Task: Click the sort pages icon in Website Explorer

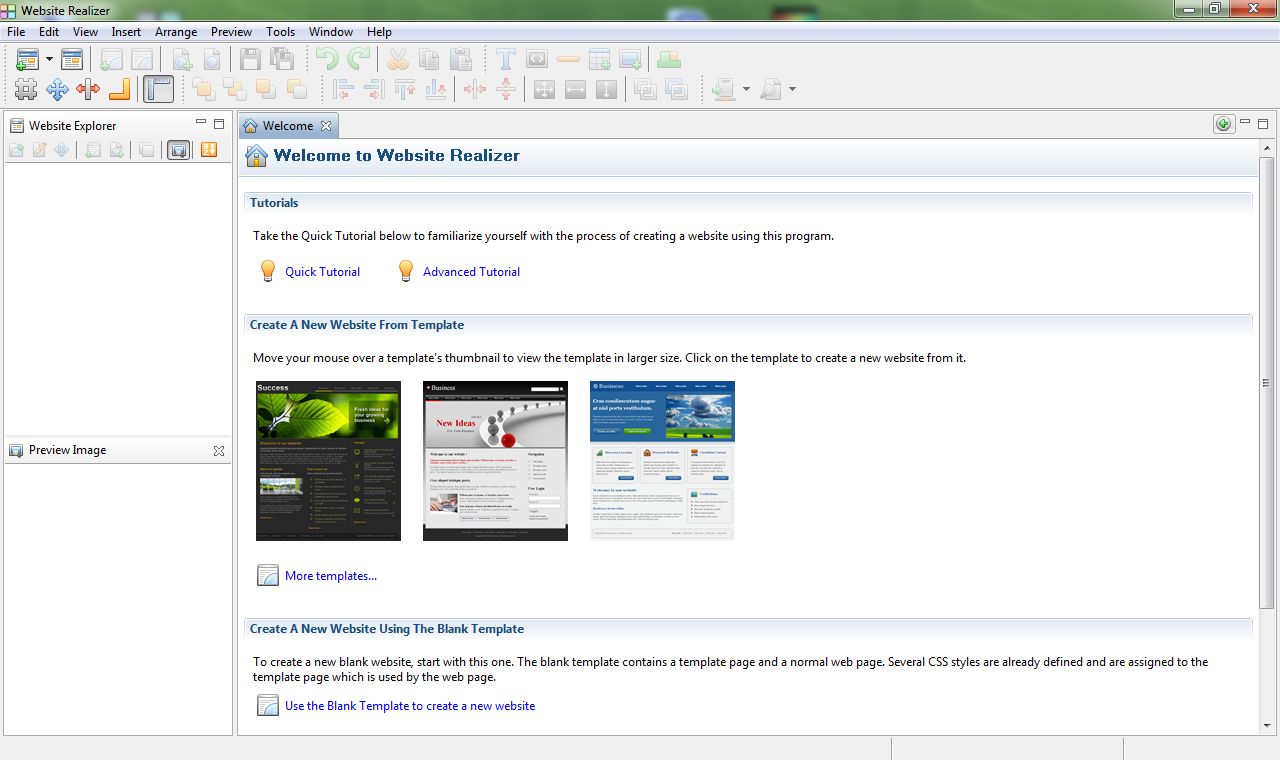Action: pos(210,149)
